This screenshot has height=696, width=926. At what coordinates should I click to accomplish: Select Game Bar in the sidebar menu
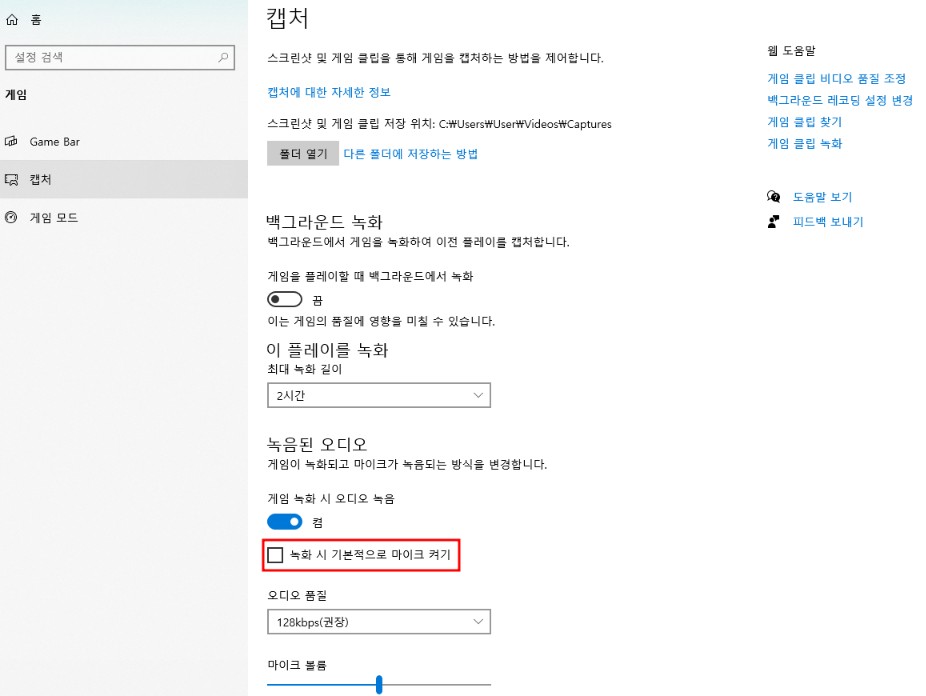point(55,141)
